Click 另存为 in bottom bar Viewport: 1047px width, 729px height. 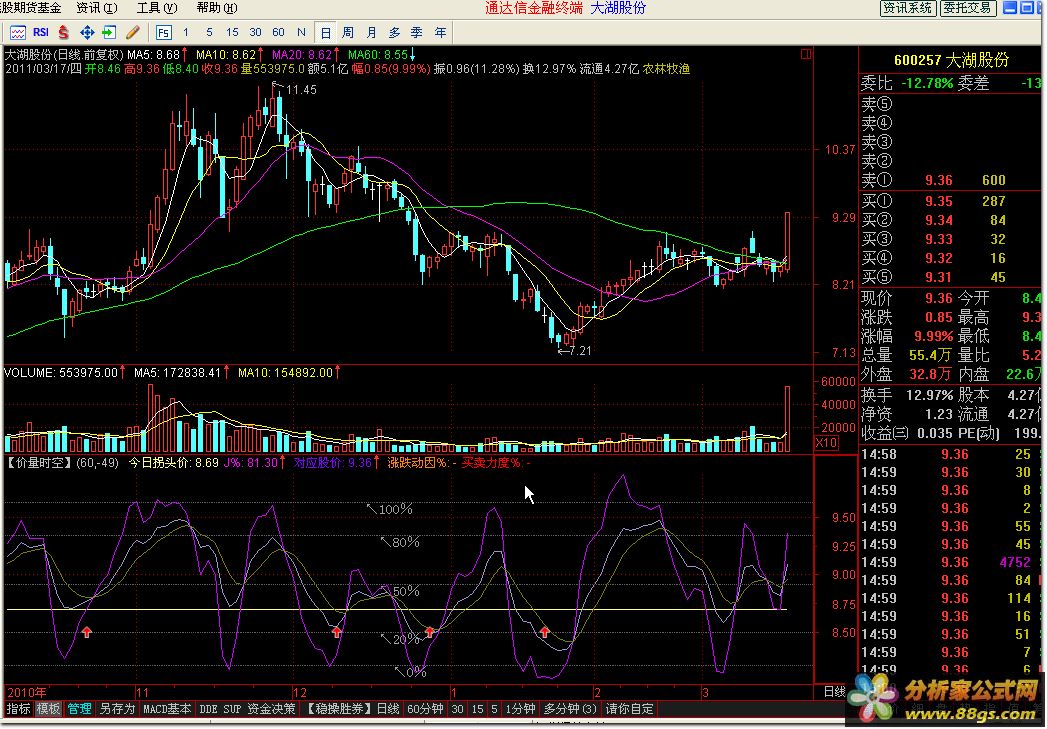click(x=117, y=709)
